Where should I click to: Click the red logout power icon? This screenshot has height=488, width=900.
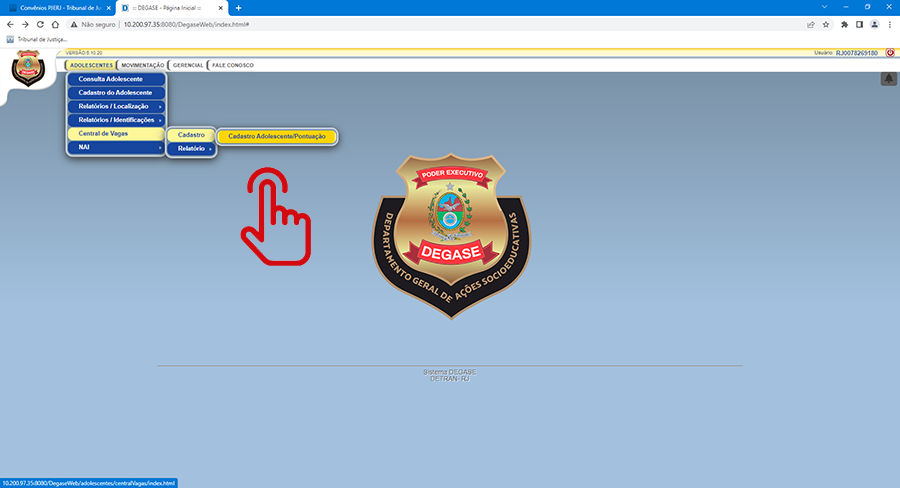[x=890, y=53]
